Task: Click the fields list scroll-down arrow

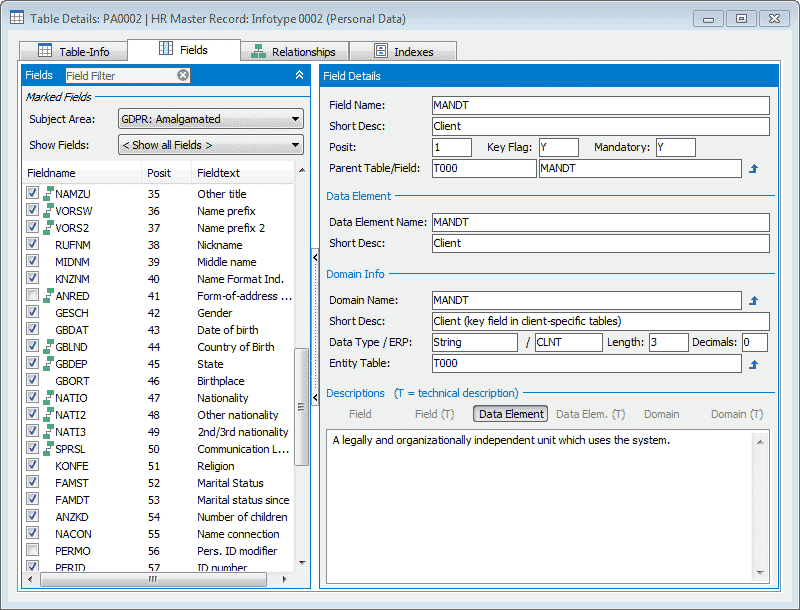Action: [302, 563]
